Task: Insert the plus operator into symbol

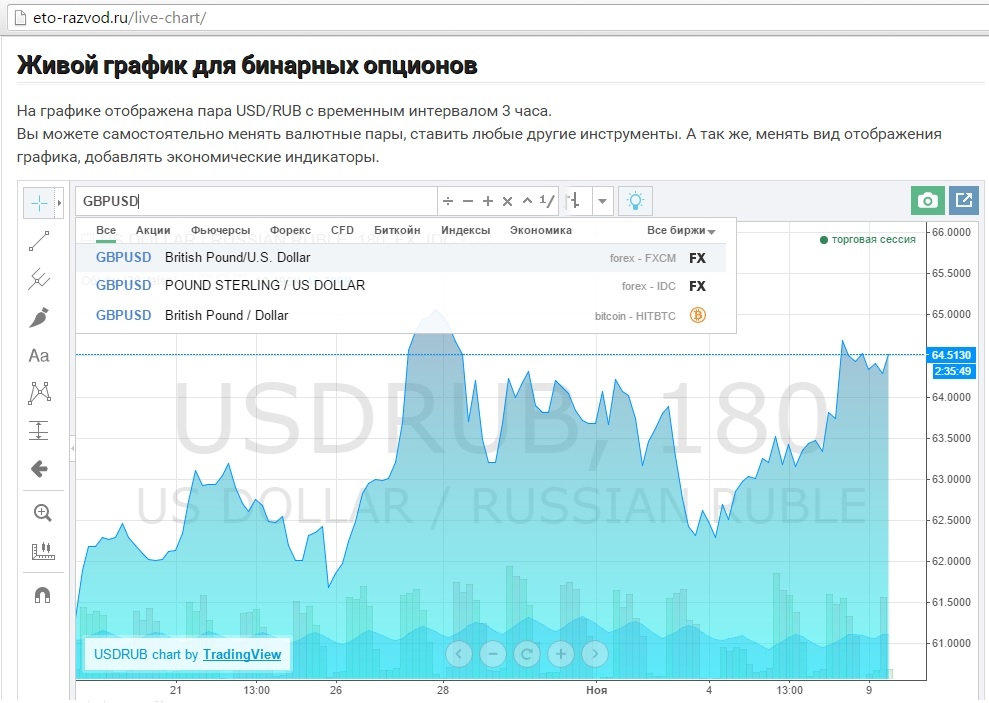Action: click(488, 201)
